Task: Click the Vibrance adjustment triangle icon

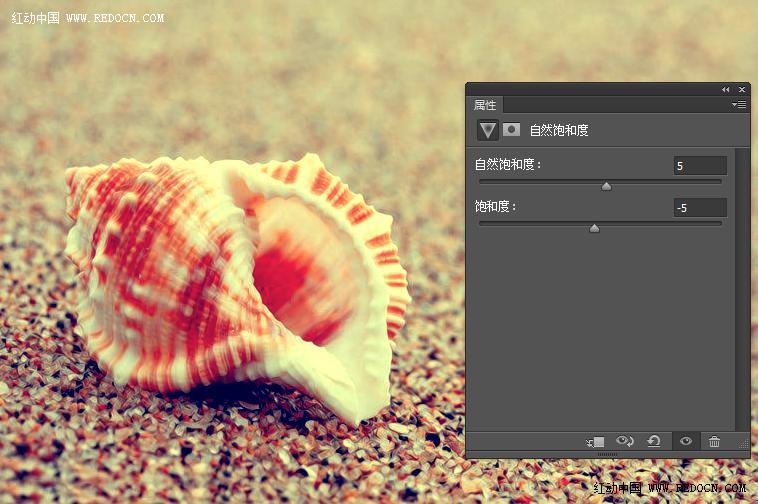Action: click(x=487, y=130)
